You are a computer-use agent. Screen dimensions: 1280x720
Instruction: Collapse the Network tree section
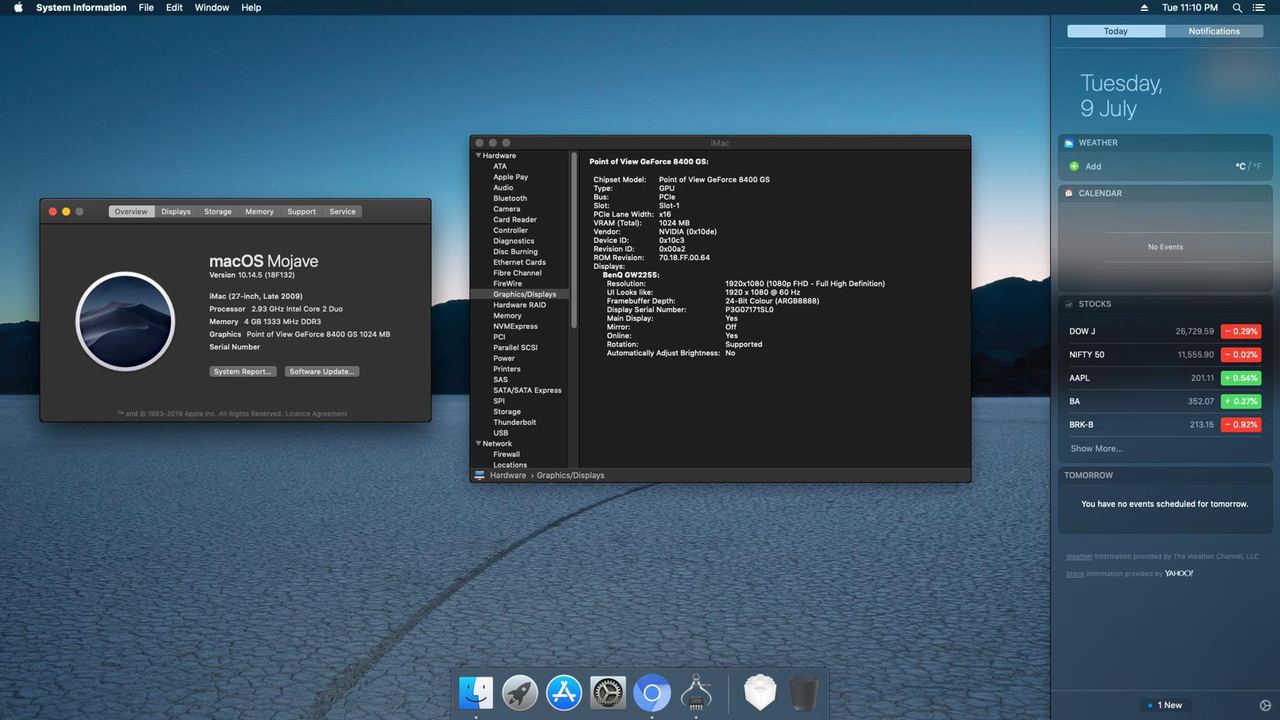click(x=478, y=444)
